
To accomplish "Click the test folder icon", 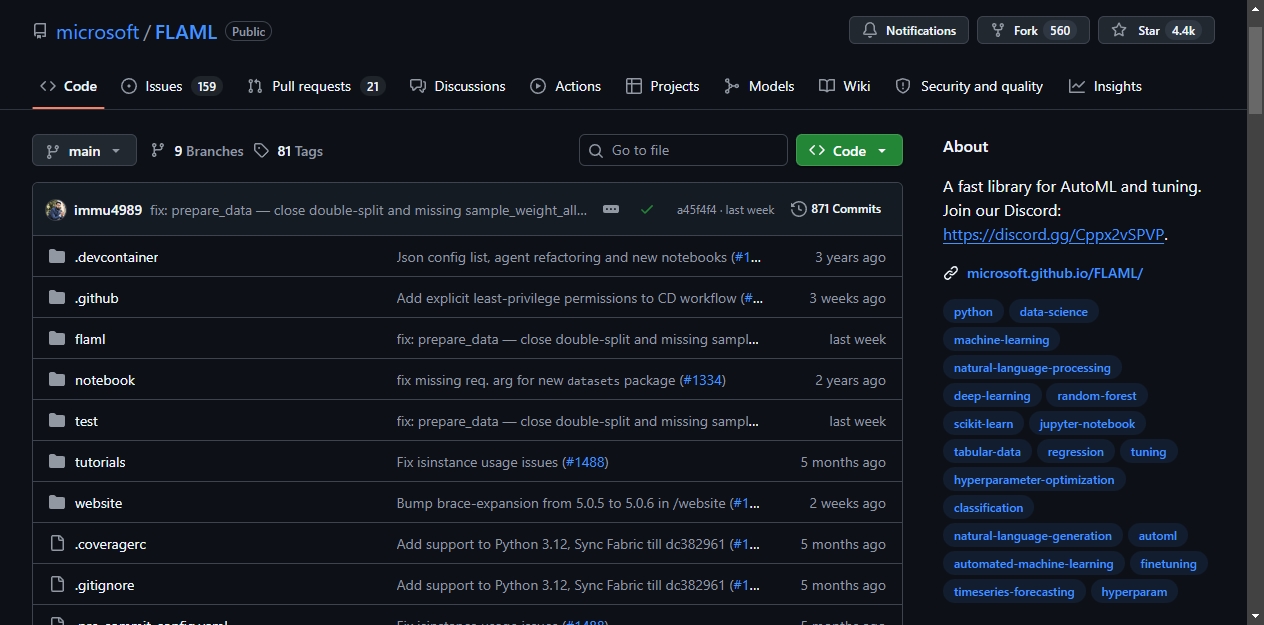I will pyautogui.click(x=57, y=421).
